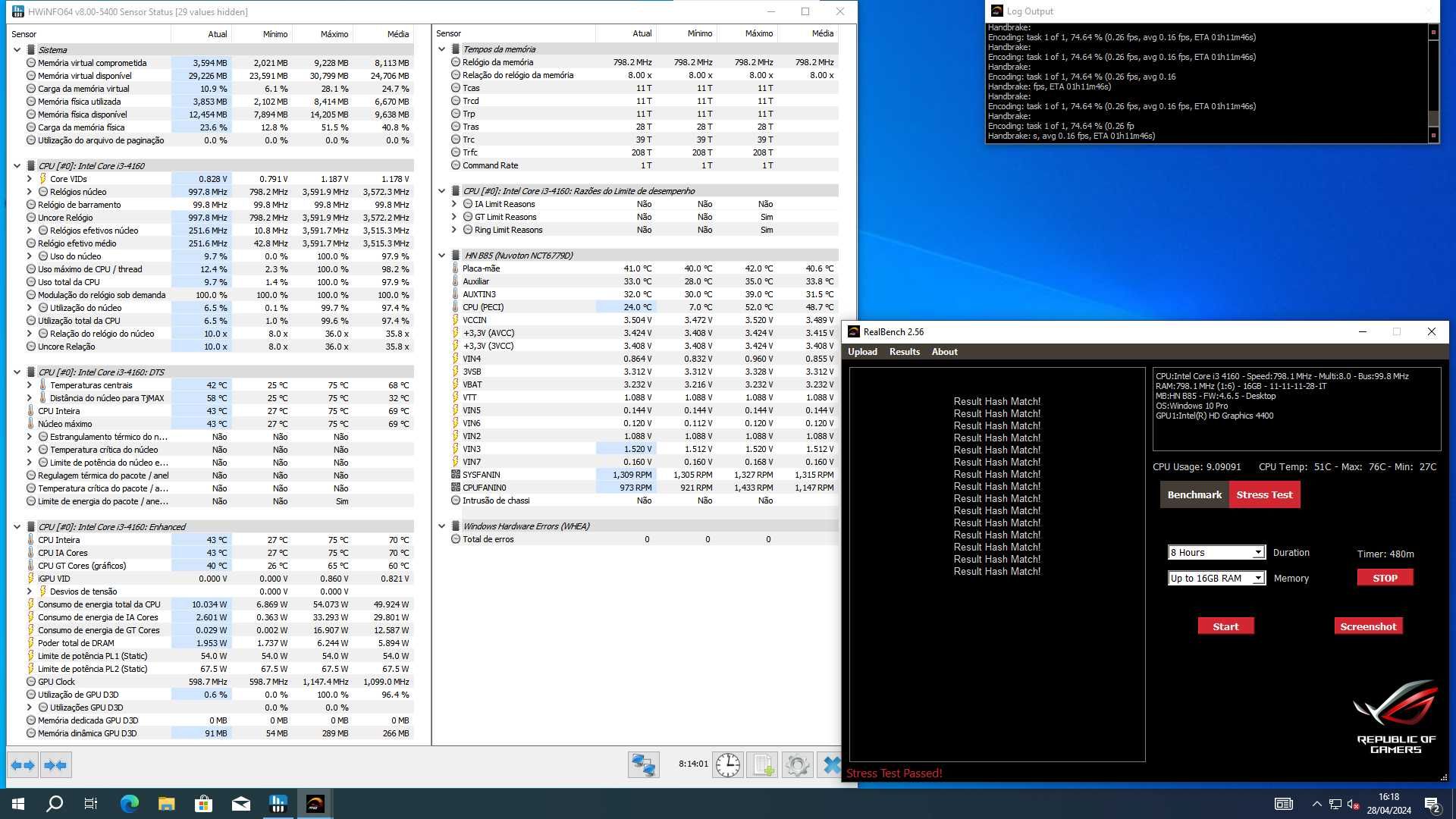Viewport: 1456px width, 819px height.
Task: Expand Temperaturas centrais row
Action: pyautogui.click(x=30, y=385)
